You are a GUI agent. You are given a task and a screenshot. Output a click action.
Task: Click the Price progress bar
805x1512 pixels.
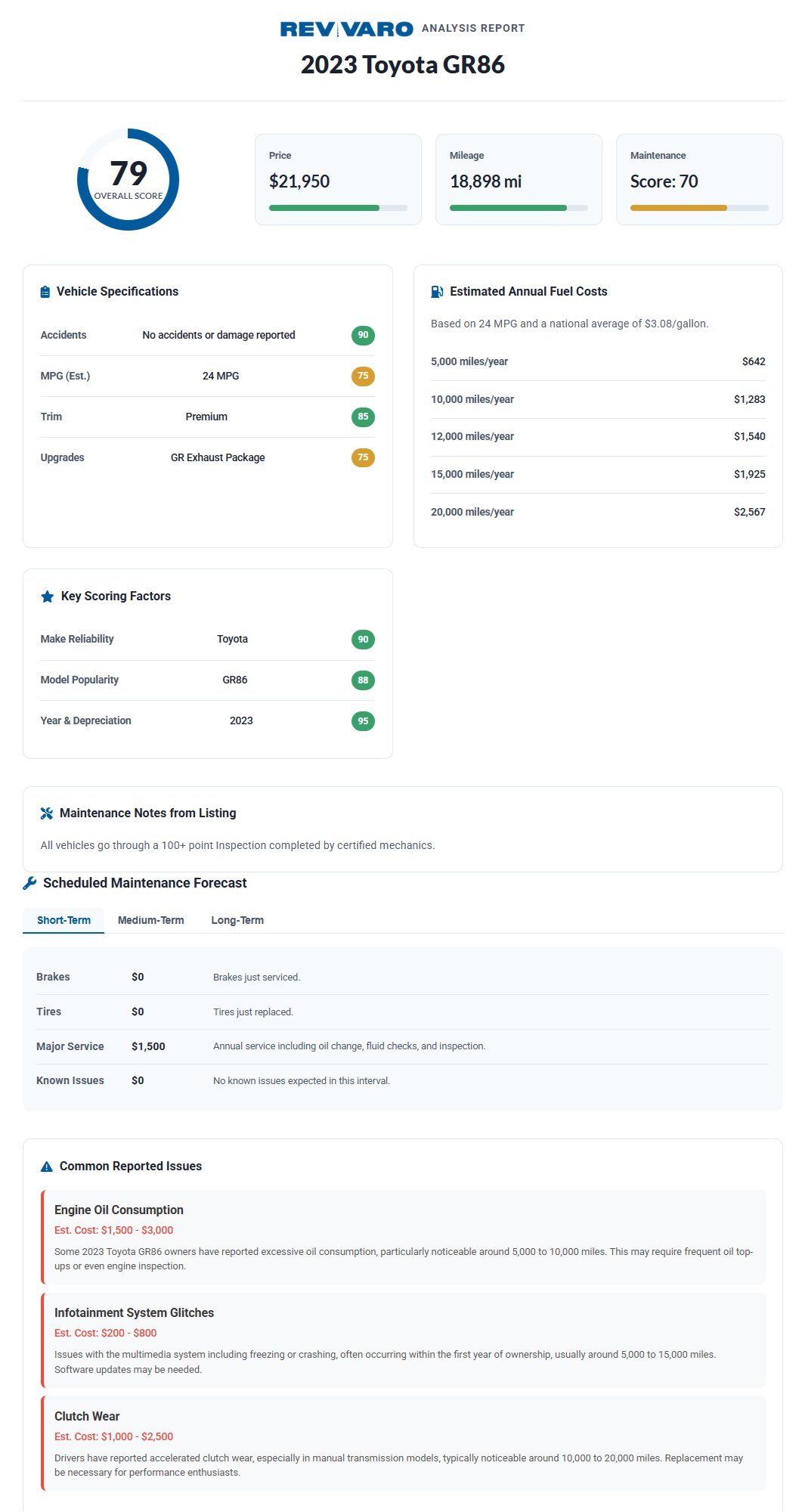338,208
